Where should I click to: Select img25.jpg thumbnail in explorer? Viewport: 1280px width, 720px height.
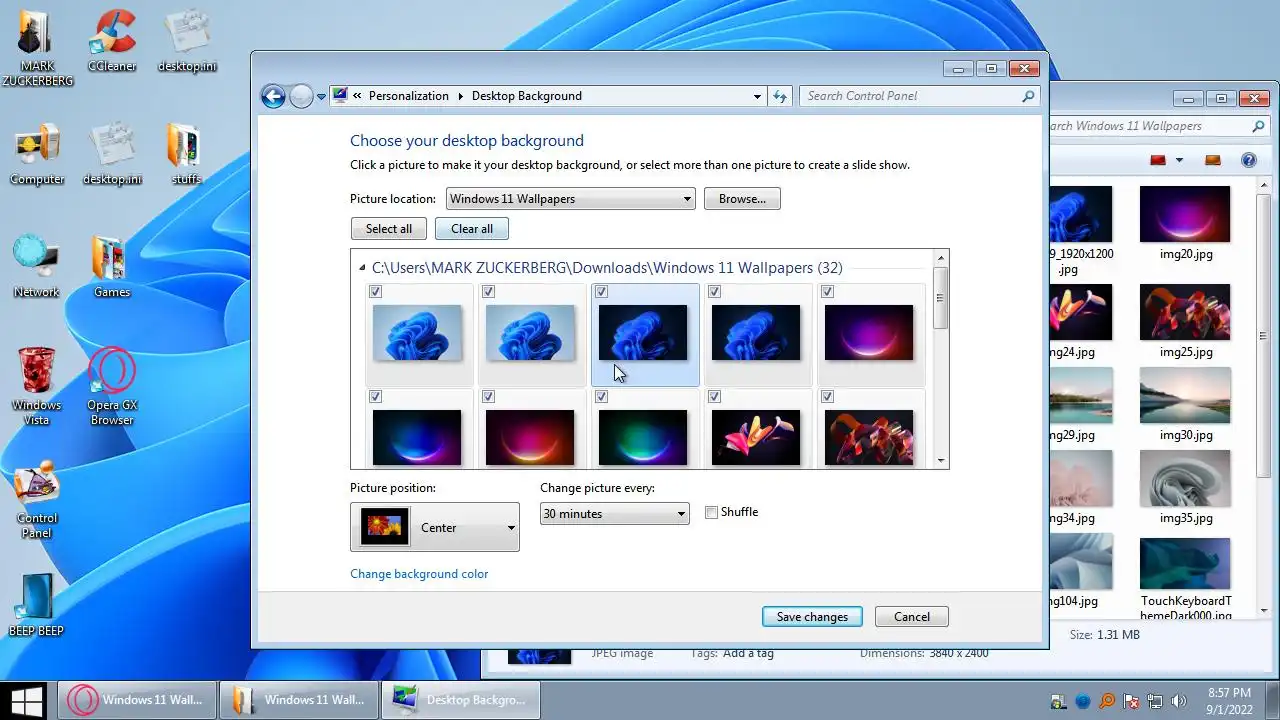point(1185,312)
